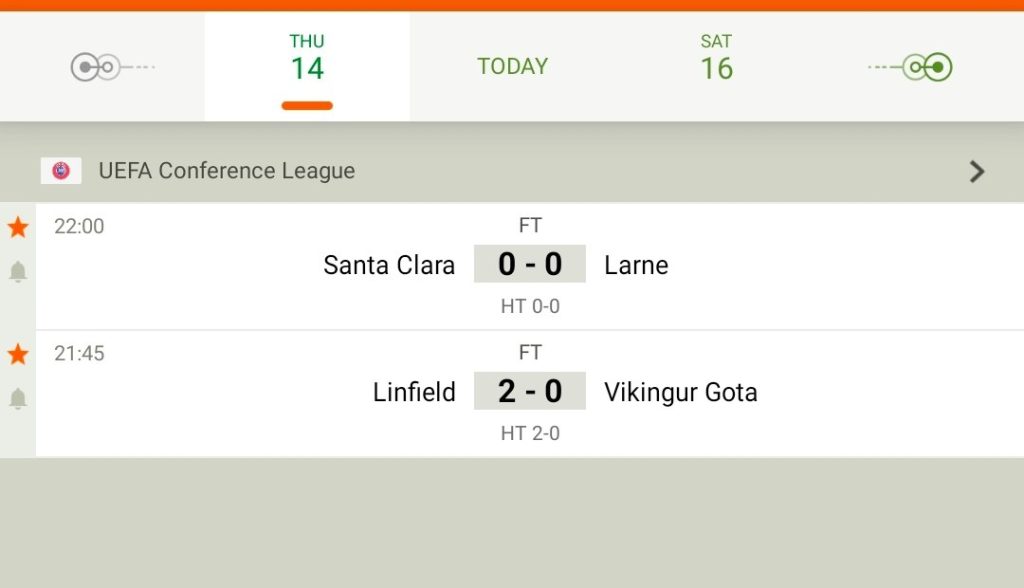Toggle favorite star for Santa Clara vs Larne
The image size is (1024, 588).
coord(18,227)
